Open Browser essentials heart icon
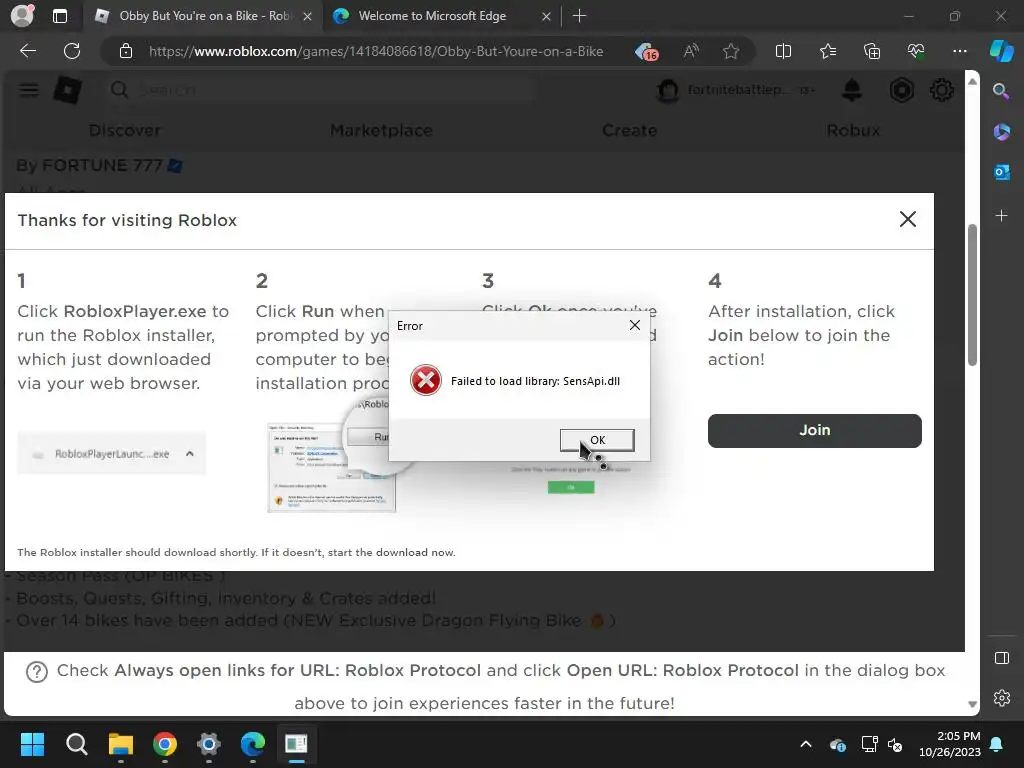This screenshot has height=768, width=1024. pos(916,51)
